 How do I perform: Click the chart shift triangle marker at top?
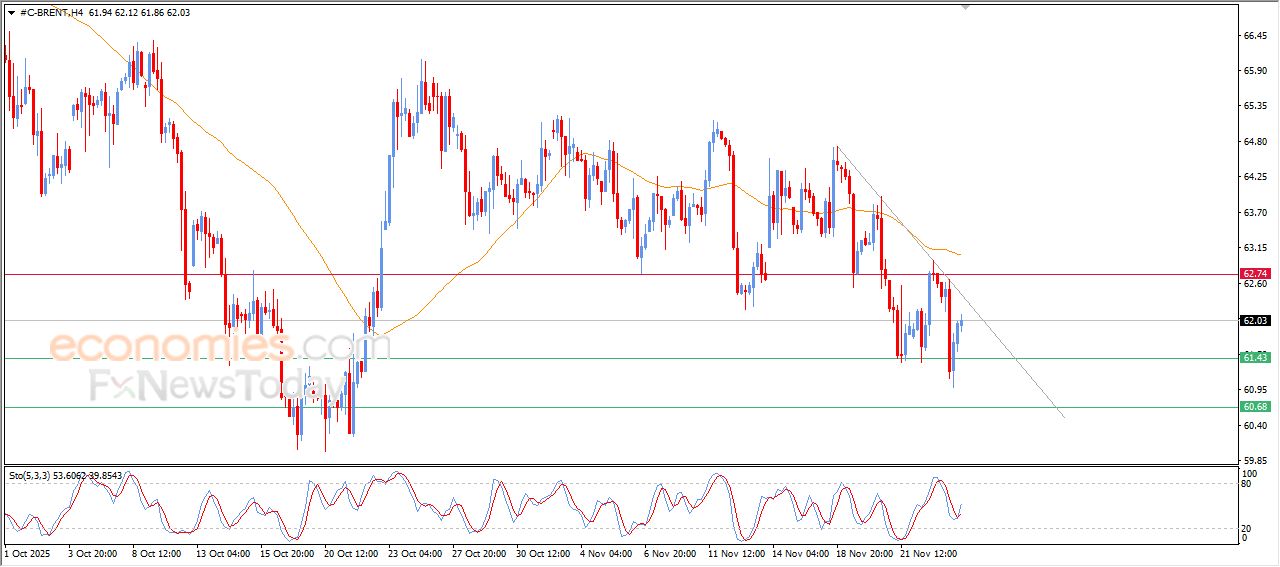(x=964, y=6)
